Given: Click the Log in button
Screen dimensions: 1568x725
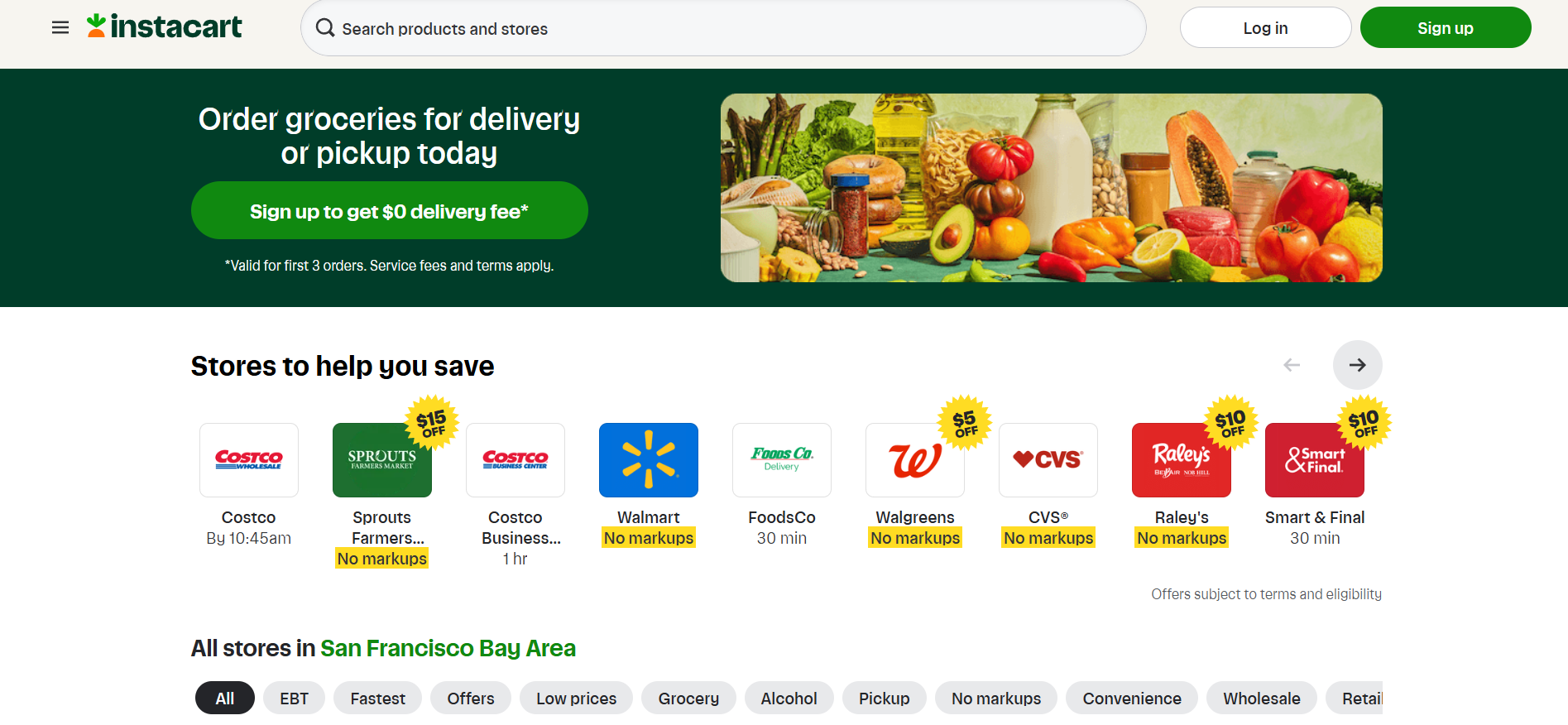Looking at the screenshot, I should [1265, 27].
